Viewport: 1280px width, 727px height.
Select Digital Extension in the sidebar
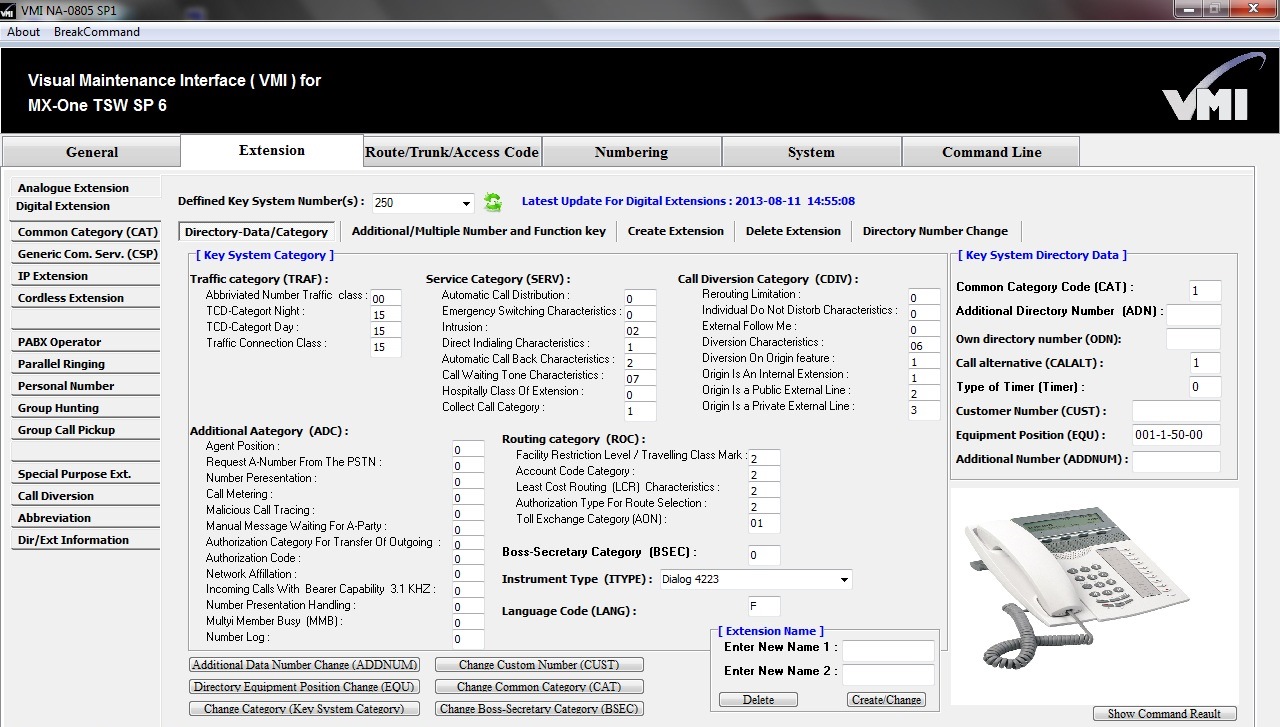[x=86, y=206]
